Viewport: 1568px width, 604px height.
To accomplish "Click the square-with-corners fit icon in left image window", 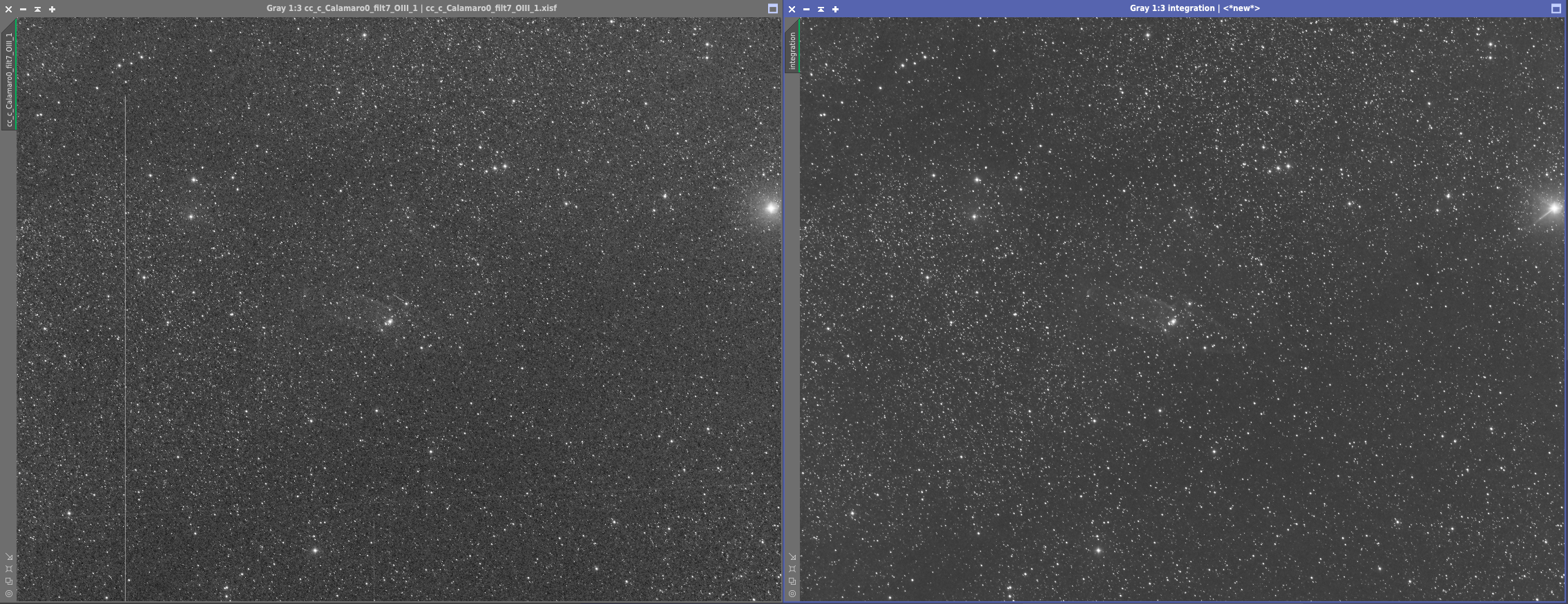I will click(9, 569).
